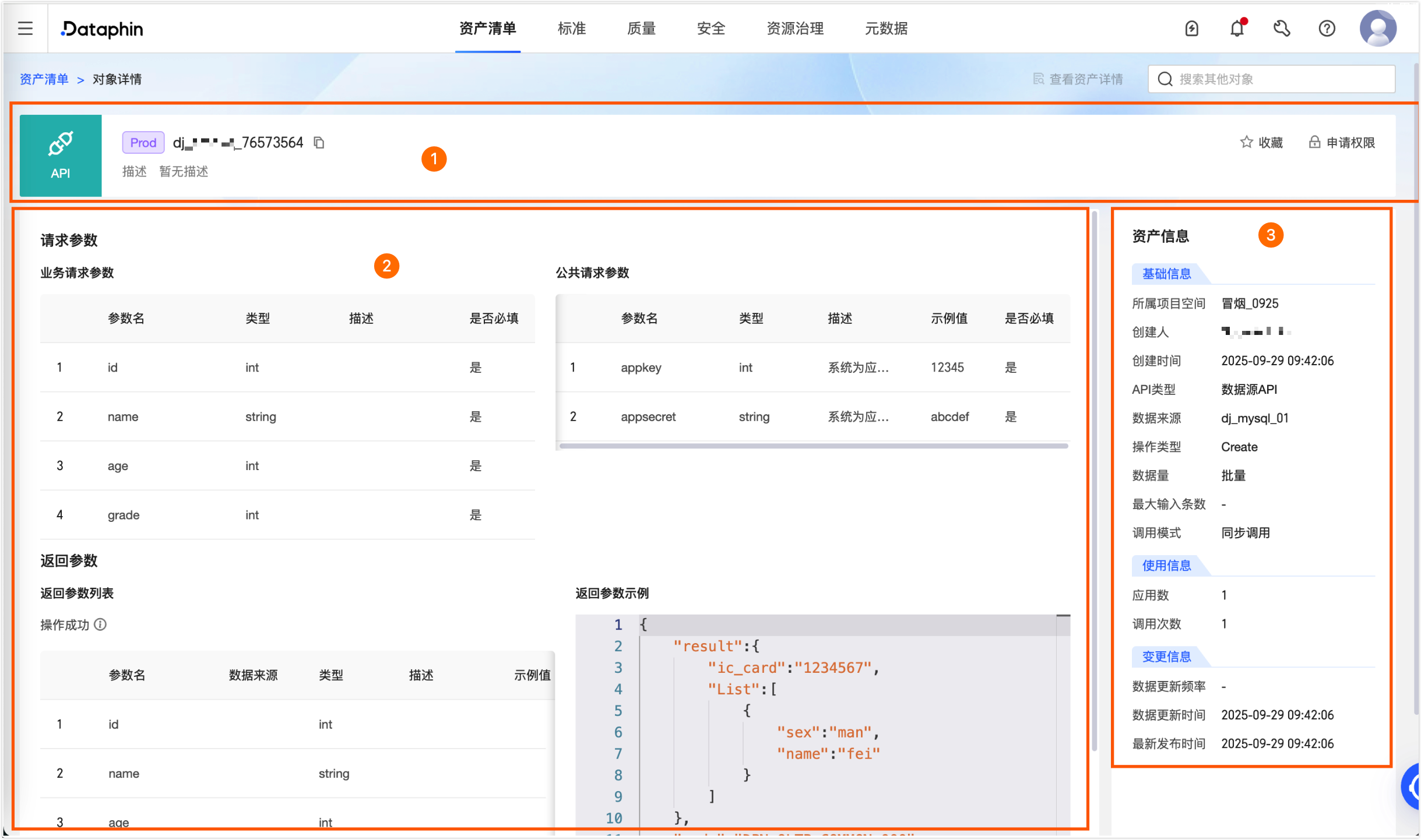This screenshot has width=1421, height=840.
Task: Click the lightning task icon in header
Action: coord(1191,28)
